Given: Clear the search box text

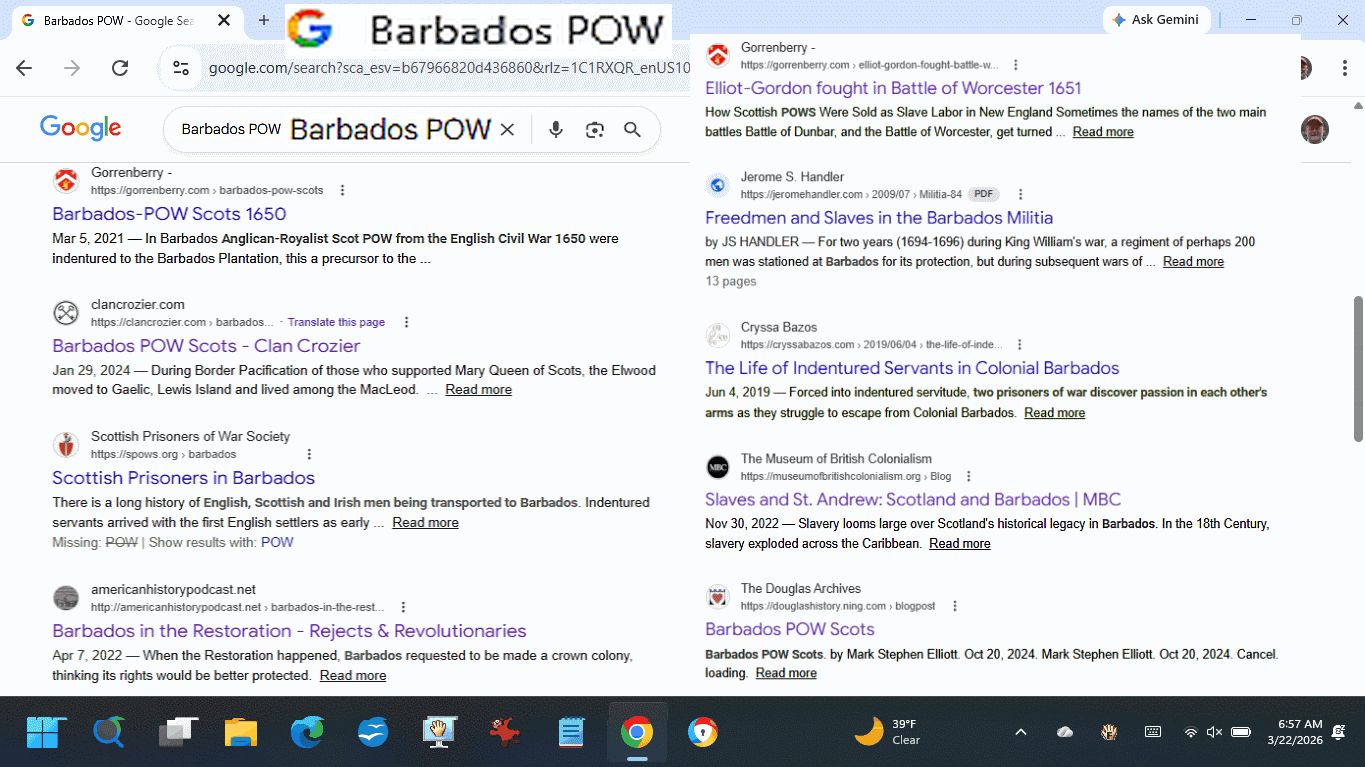Looking at the screenshot, I should click(x=507, y=130).
